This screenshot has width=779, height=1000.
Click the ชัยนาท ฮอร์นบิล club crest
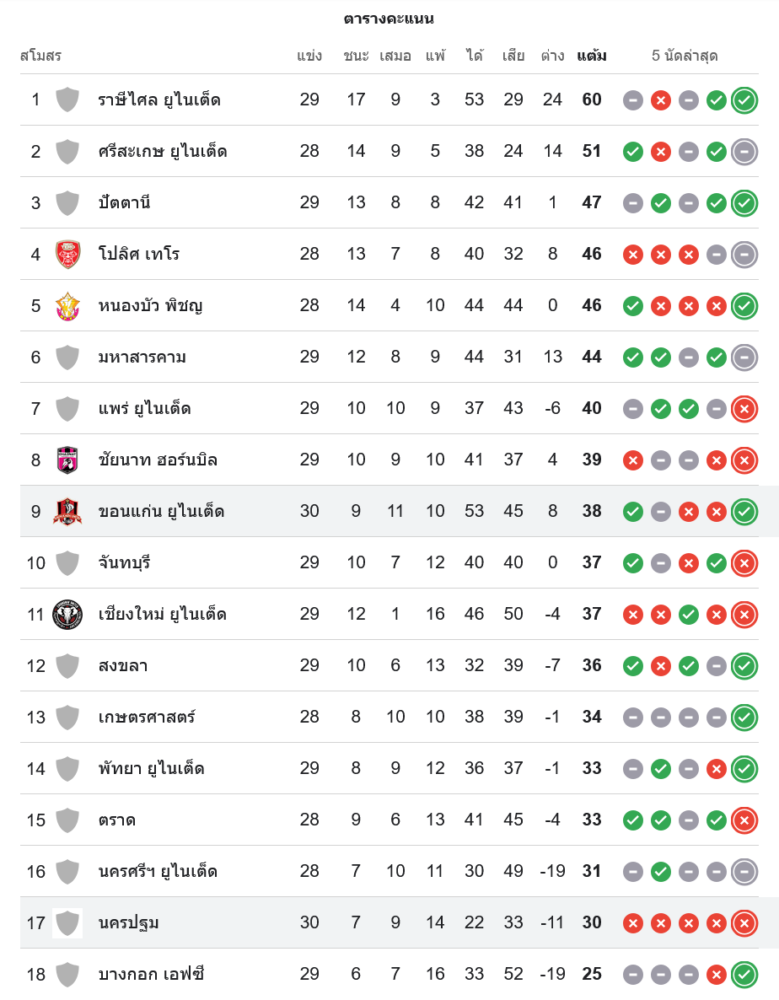click(x=67, y=460)
